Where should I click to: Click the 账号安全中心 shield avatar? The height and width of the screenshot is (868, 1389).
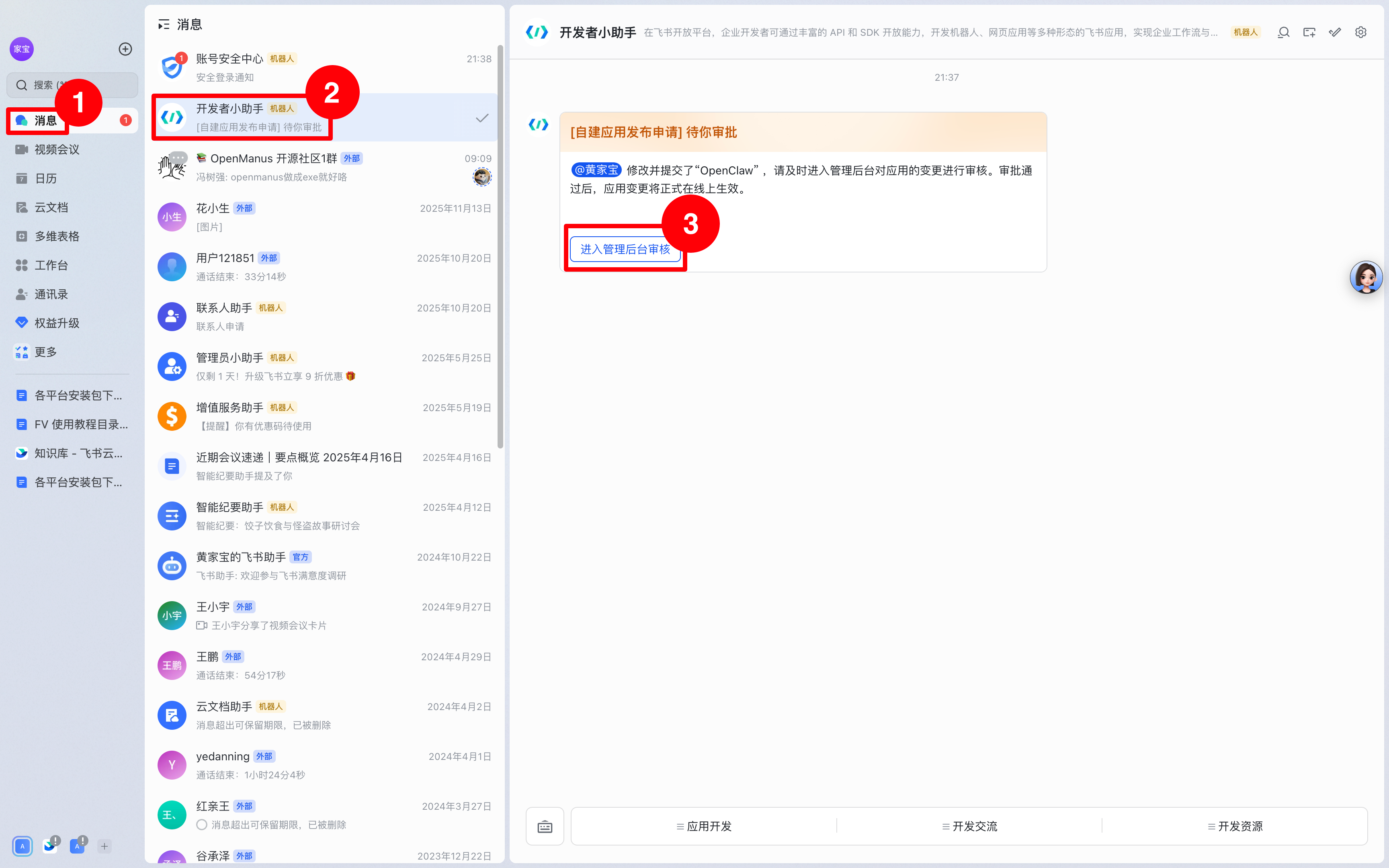pos(172,68)
